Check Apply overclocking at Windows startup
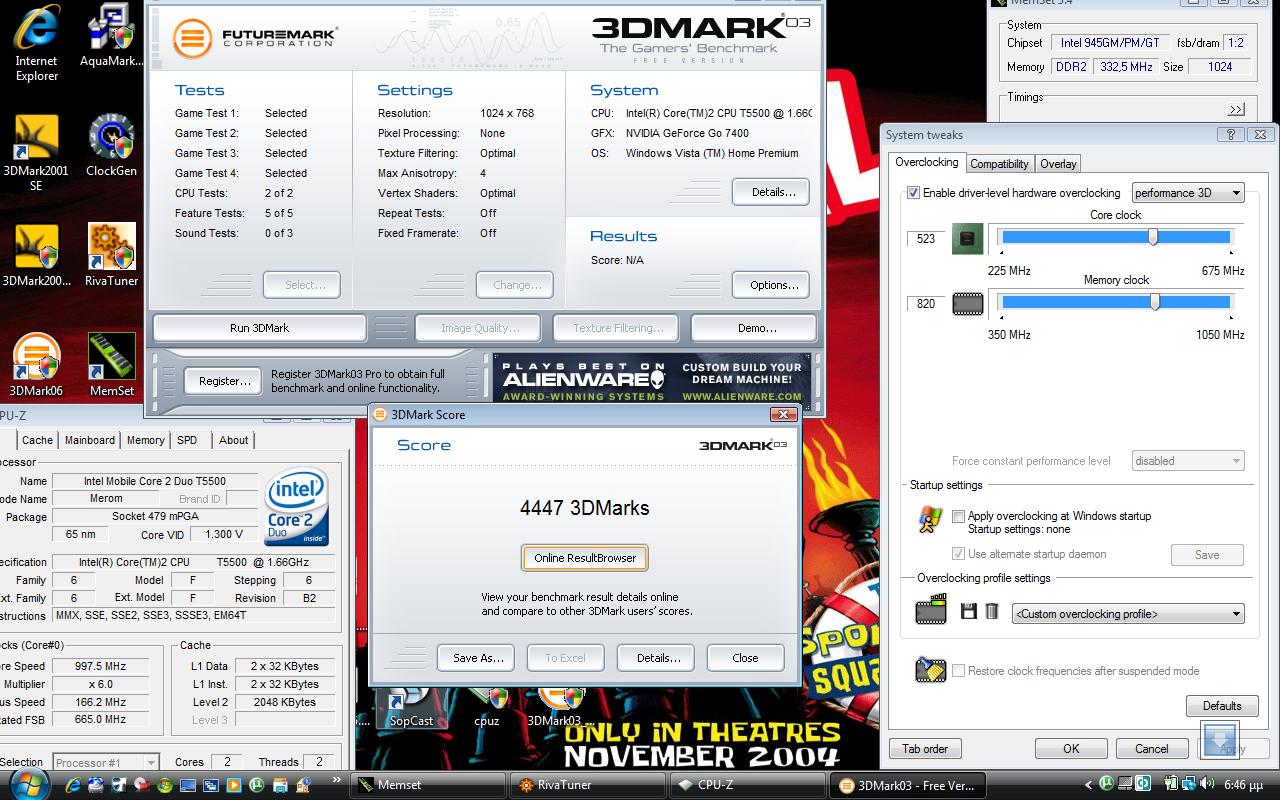The height and width of the screenshot is (800, 1280). click(959, 516)
